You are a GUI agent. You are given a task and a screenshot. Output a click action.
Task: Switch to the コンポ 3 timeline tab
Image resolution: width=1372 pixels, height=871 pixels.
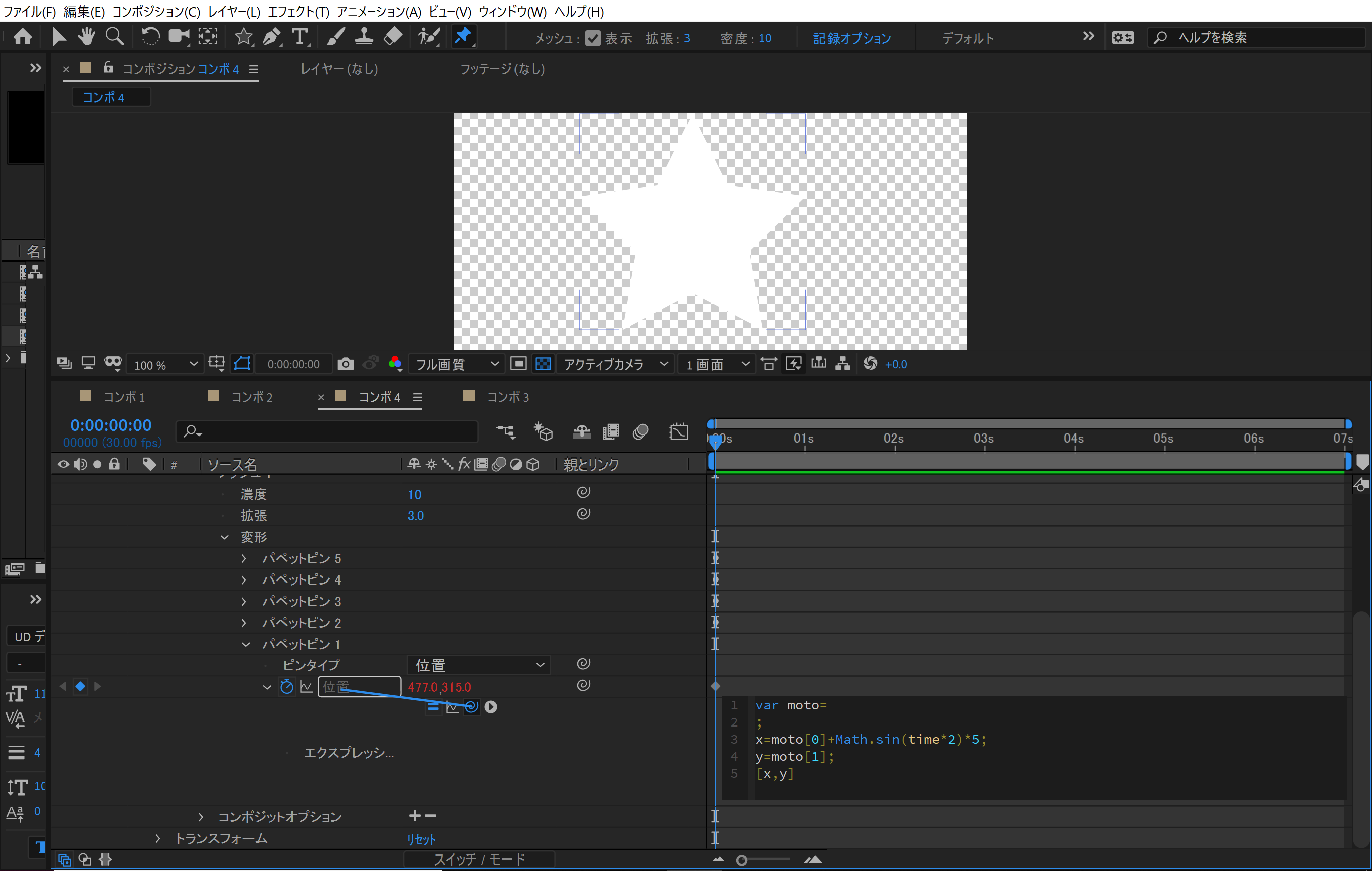click(x=507, y=397)
